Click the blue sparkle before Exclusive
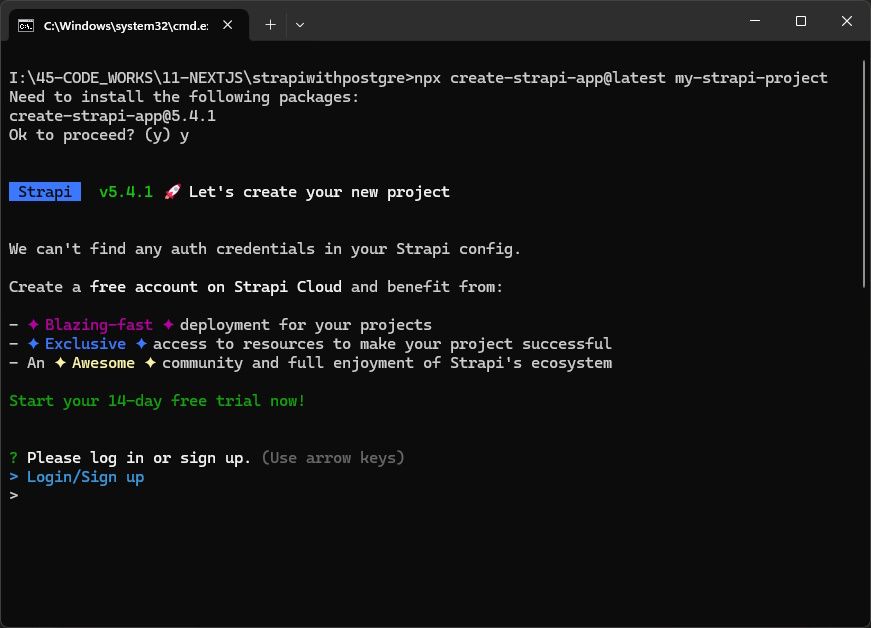This screenshot has width=871, height=628. [x=33, y=344]
